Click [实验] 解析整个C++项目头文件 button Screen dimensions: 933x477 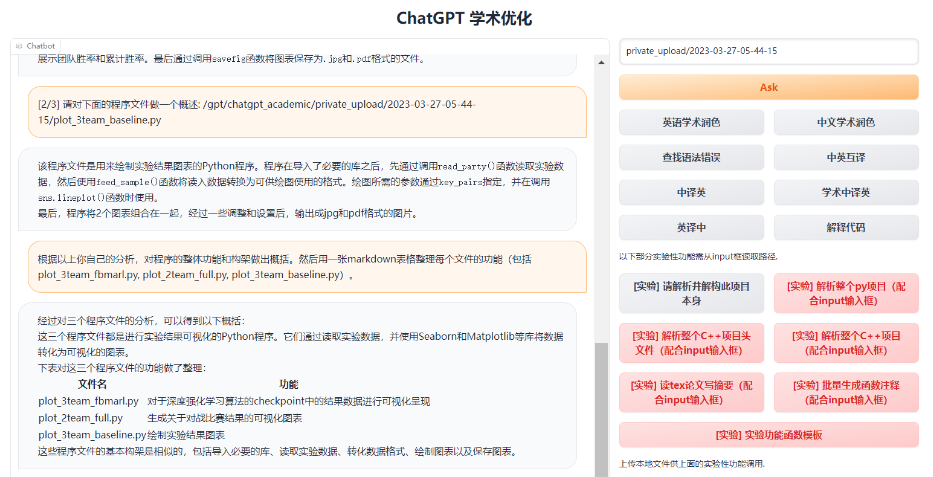(x=691, y=343)
